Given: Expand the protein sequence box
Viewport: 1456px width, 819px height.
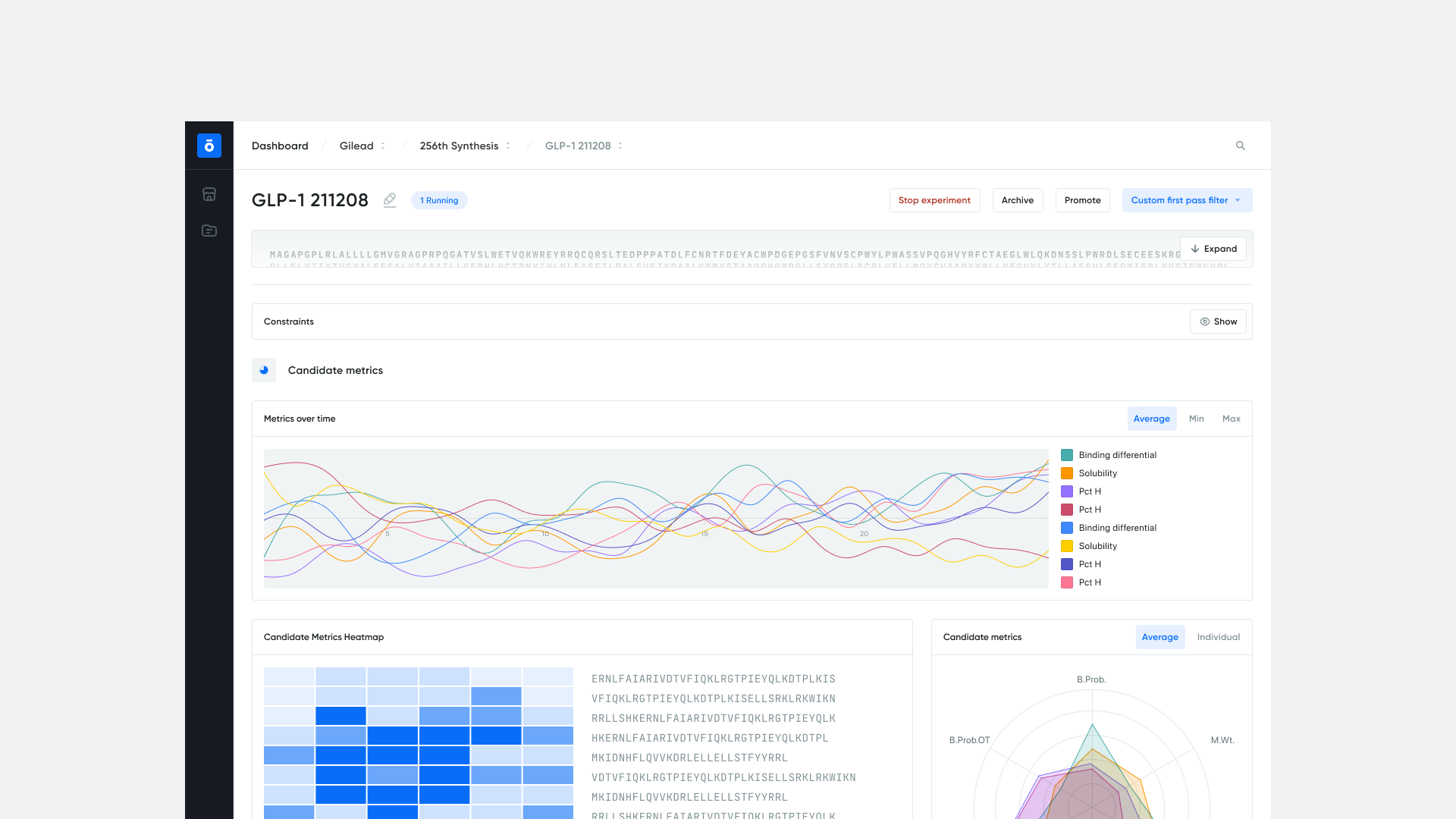Looking at the screenshot, I should point(1213,249).
